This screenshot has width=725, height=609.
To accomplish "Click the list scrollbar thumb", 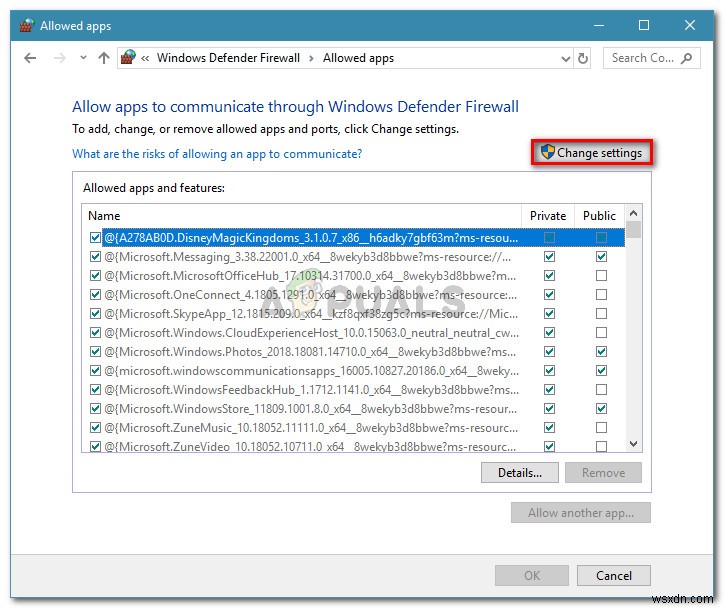I will tap(634, 229).
